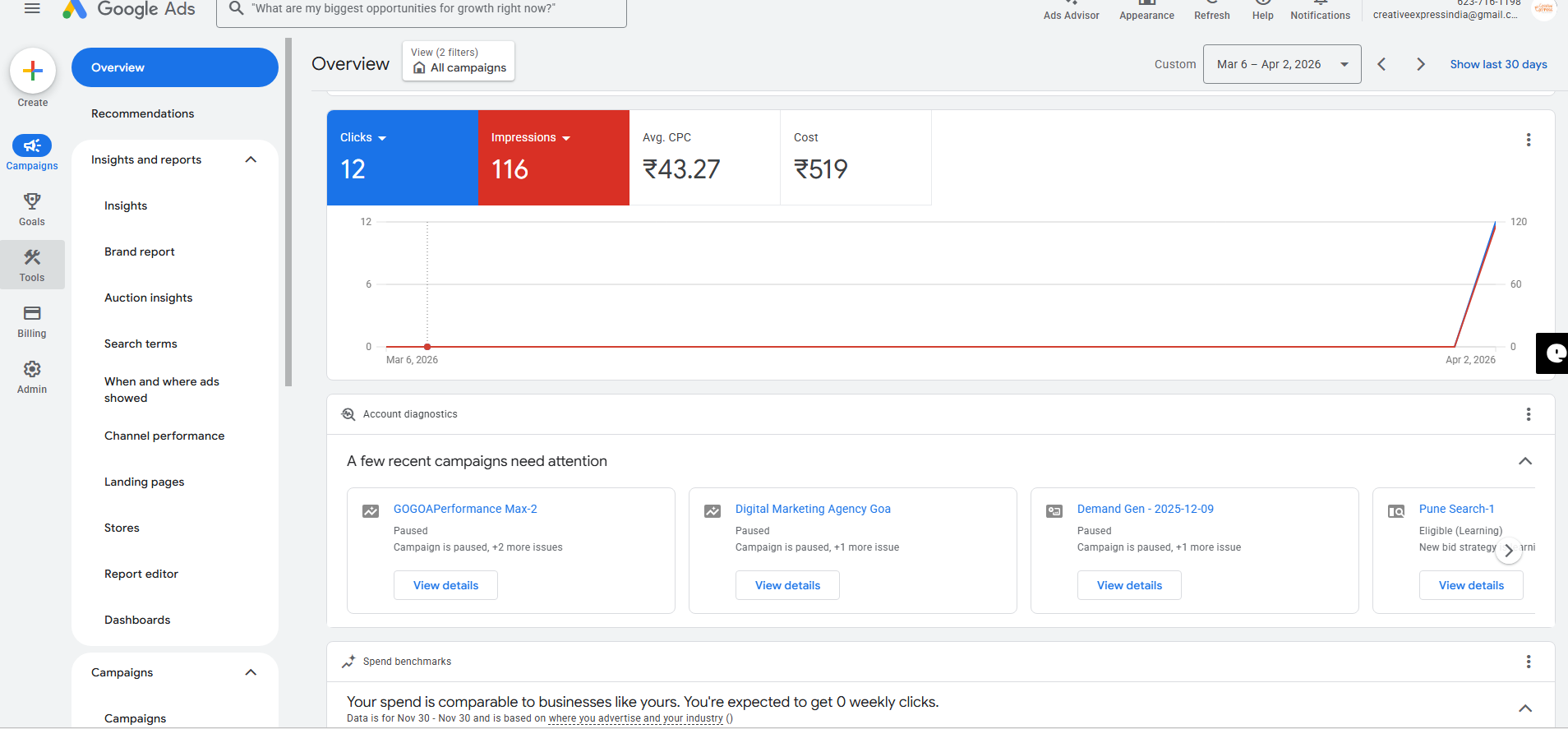Collapse the Campaigns nav section
The height and width of the screenshot is (729, 1568).
[x=251, y=672]
